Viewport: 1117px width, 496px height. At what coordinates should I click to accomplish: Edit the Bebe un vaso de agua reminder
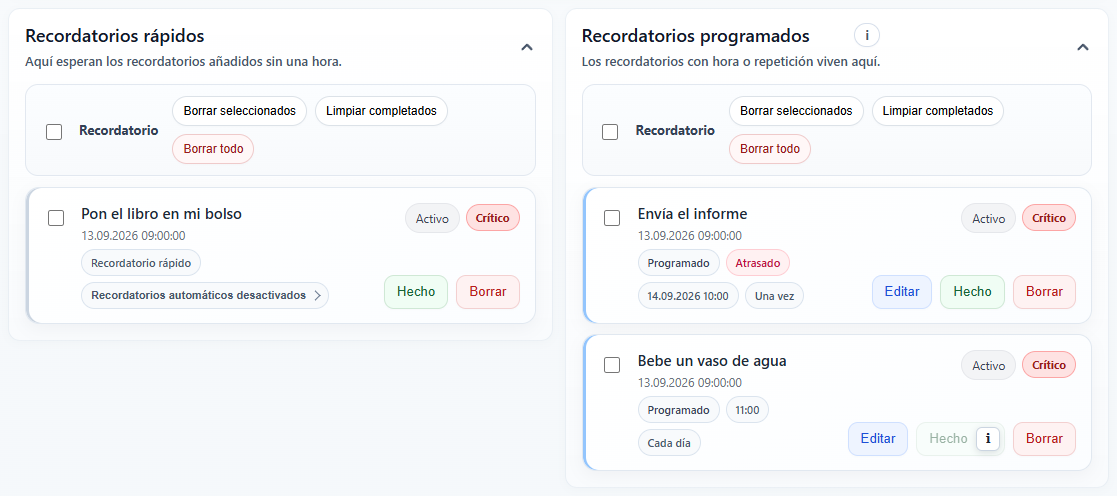(x=878, y=439)
